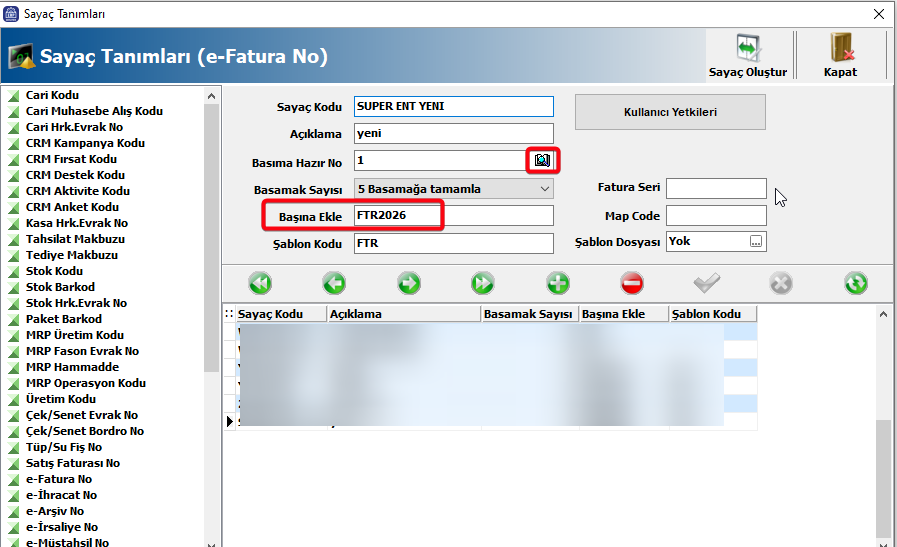897x547 pixels.
Task: Click the Başına Ekle input field
Action: point(454,216)
